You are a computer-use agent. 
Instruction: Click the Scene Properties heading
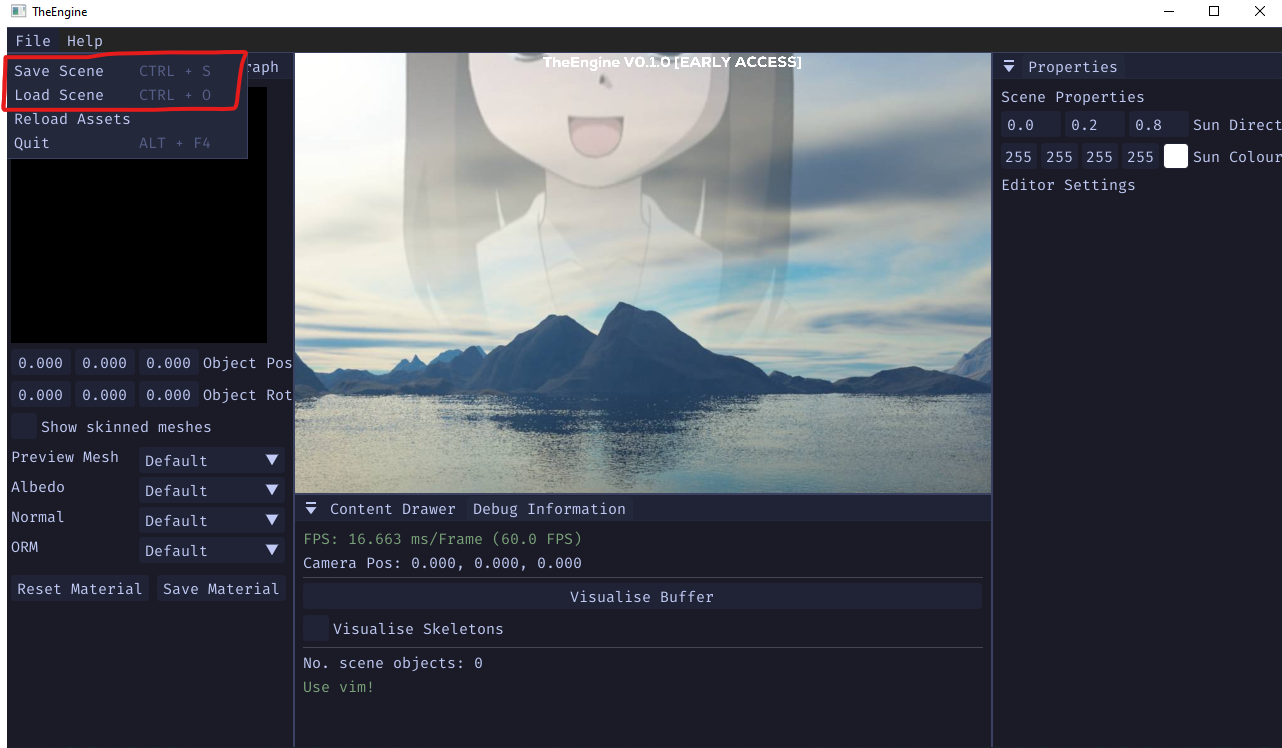[1073, 97]
